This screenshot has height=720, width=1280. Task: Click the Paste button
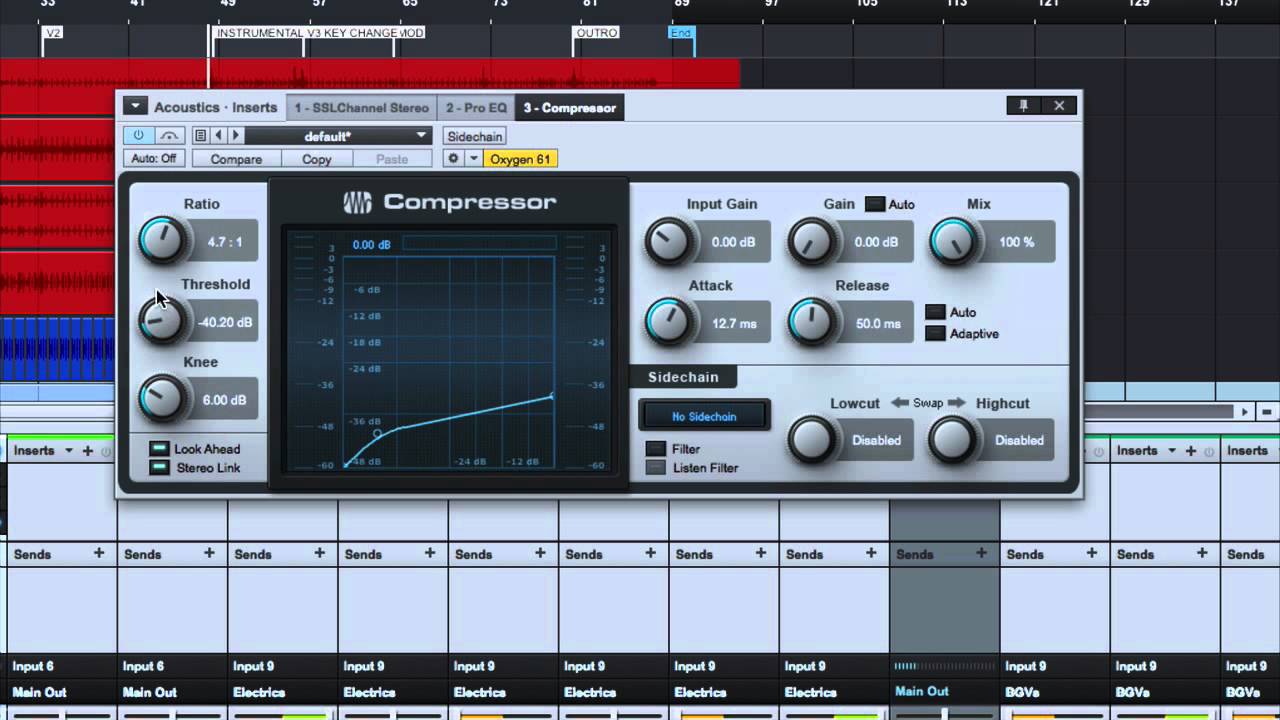(x=392, y=158)
